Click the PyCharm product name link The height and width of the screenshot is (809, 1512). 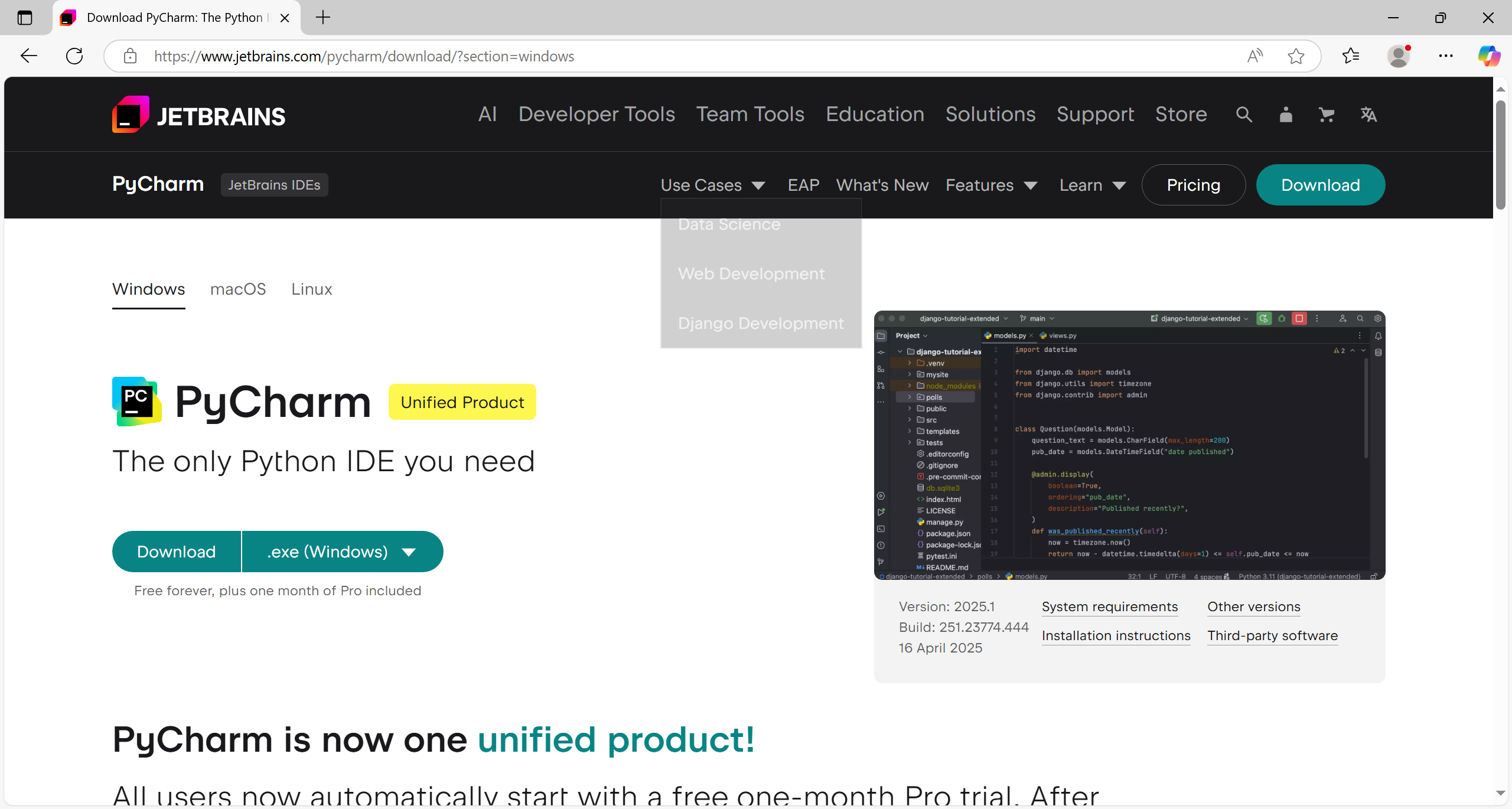[158, 184]
